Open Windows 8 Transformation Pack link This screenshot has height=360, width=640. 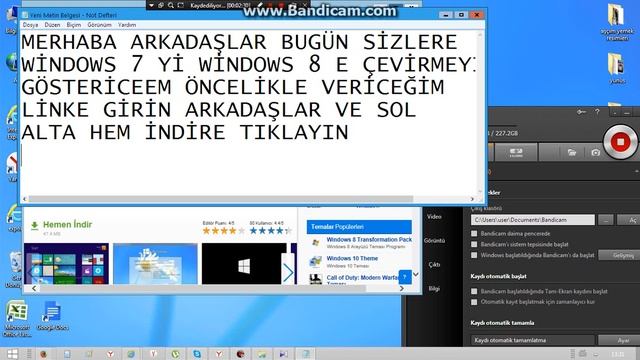(x=369, y=240)
